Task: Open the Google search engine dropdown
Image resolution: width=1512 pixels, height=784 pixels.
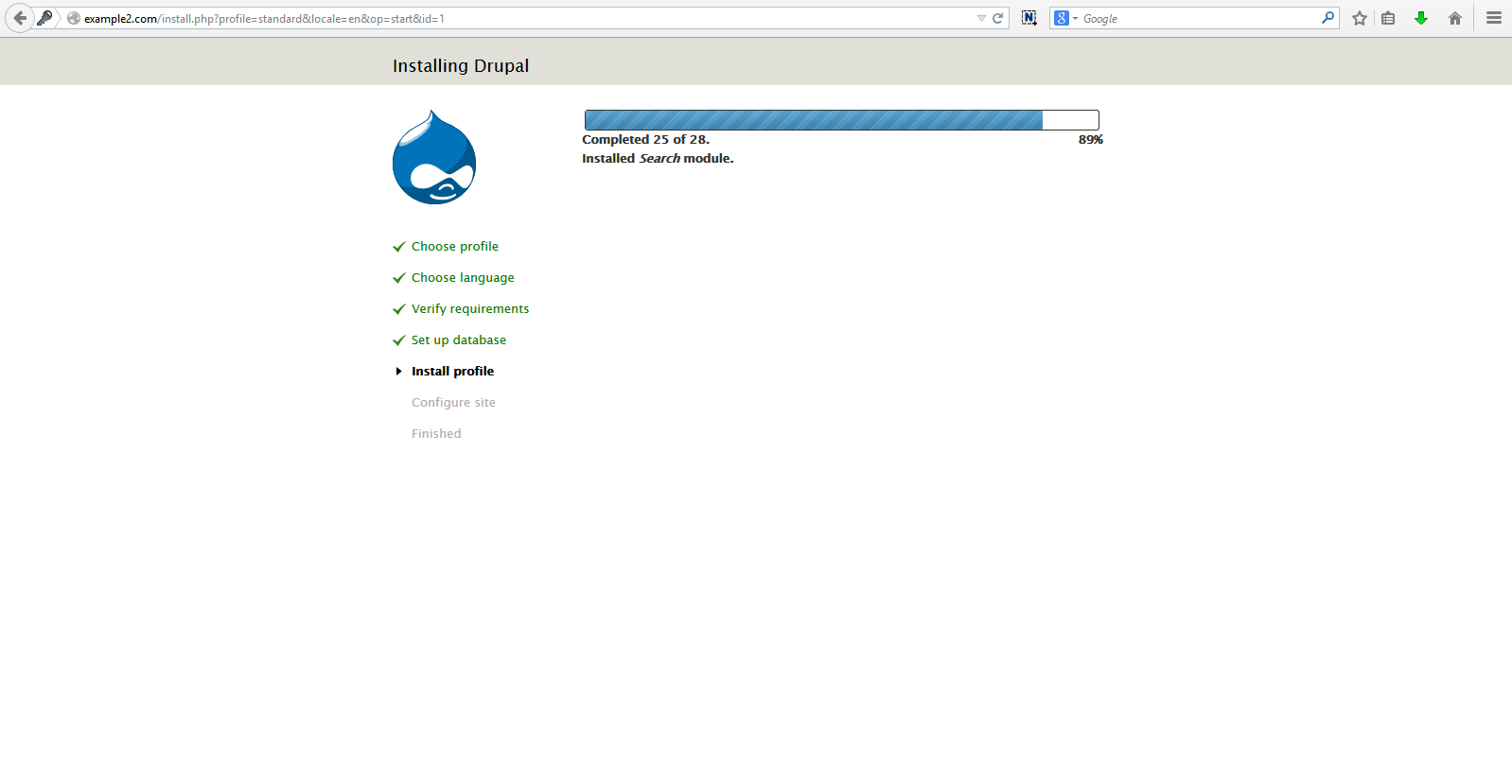Action: [1066, 18]
